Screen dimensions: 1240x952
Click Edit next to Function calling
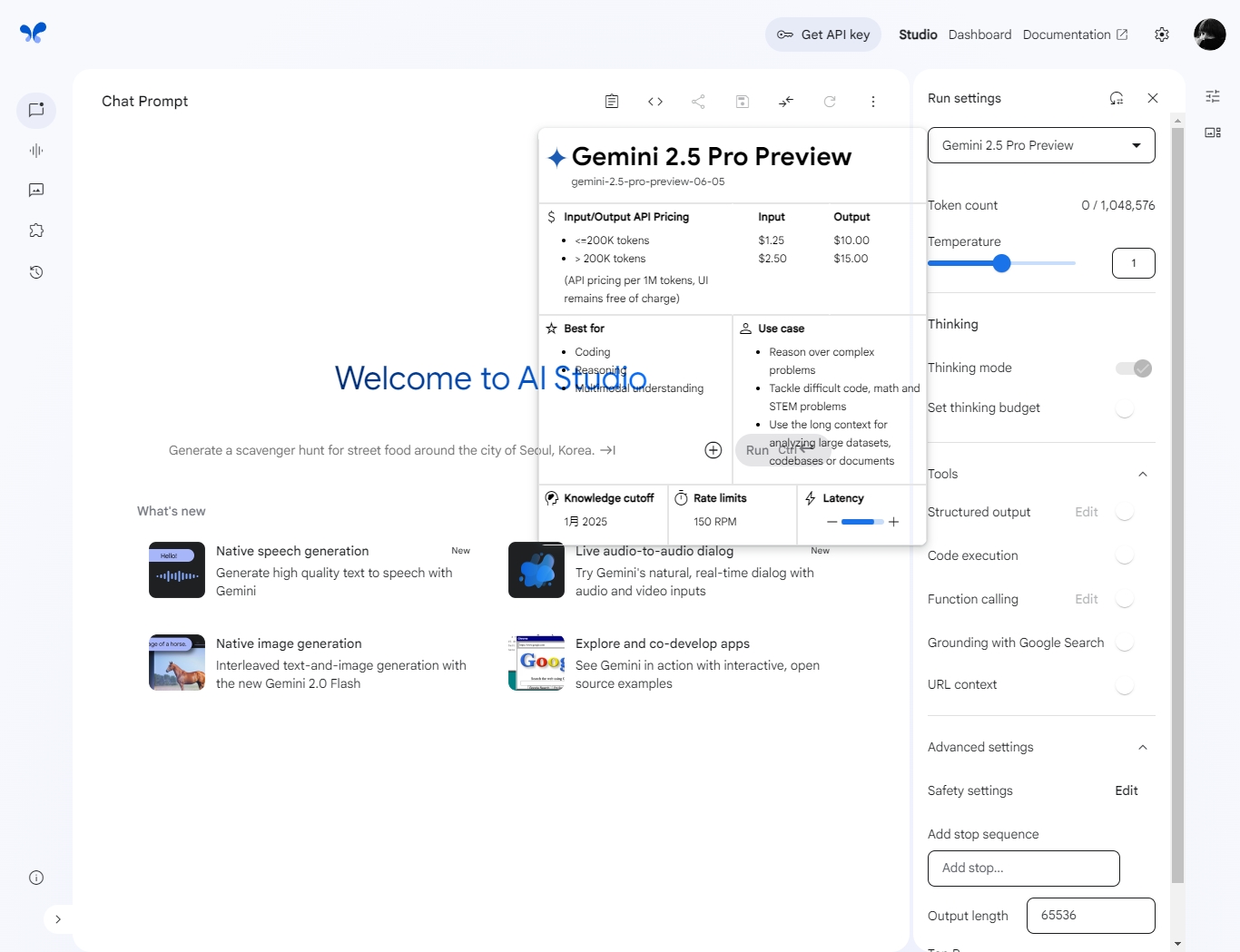coord(1087,599)
